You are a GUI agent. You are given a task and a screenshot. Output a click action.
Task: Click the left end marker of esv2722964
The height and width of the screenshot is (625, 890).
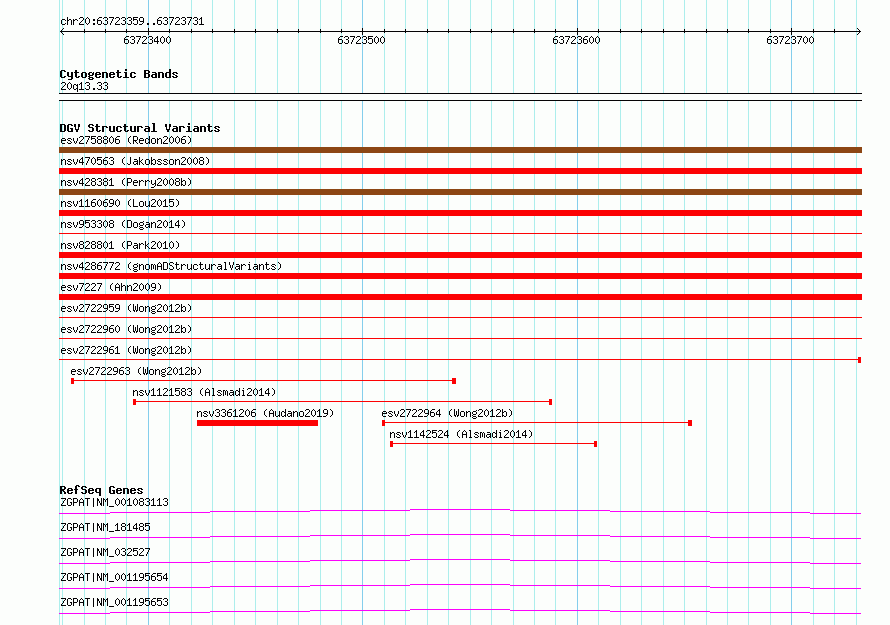point(384,423)
